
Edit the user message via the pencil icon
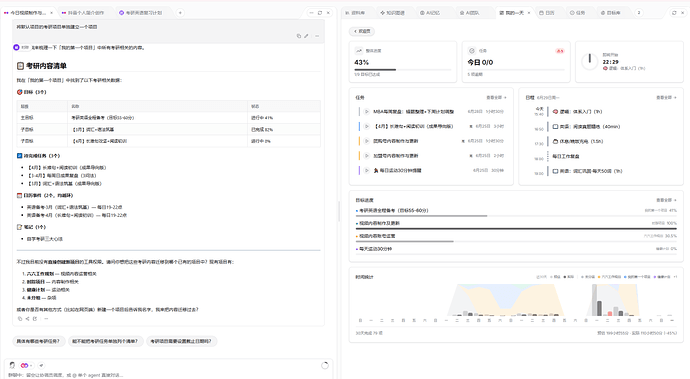(x=306, y=36)
